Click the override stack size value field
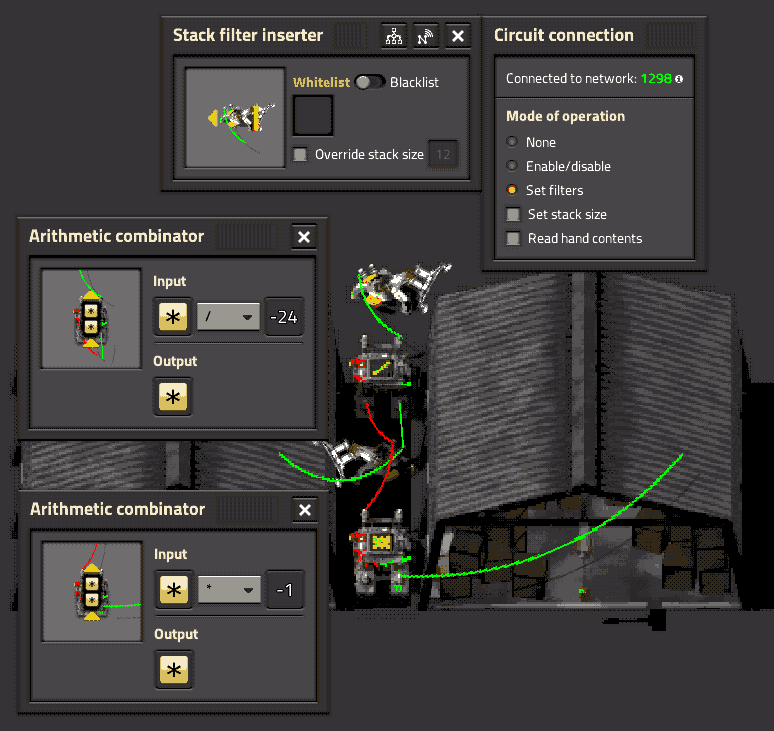 pyautogui.click(x=443, y=155)
